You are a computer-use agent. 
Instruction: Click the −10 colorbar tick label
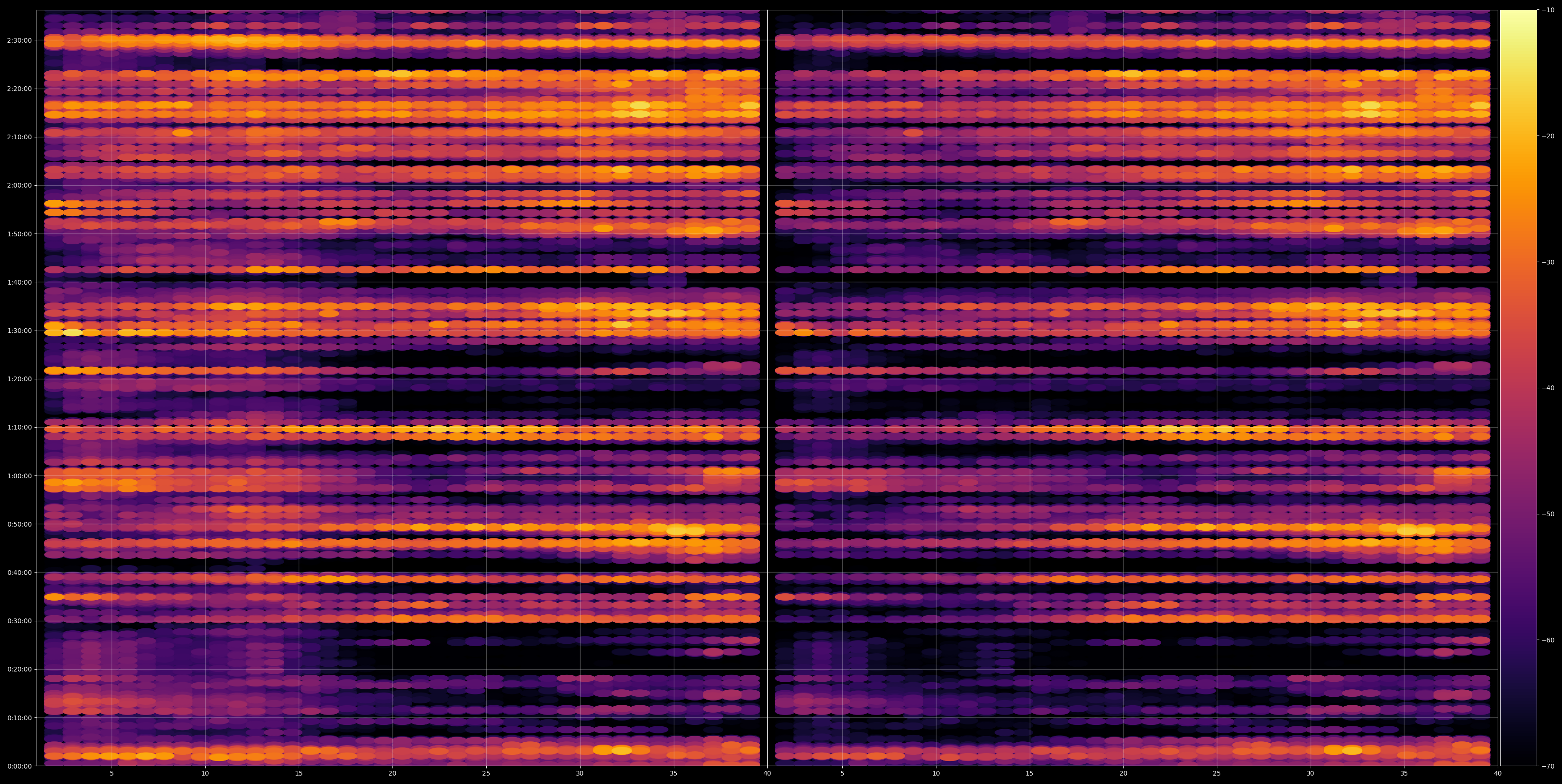pos(1548,10)
